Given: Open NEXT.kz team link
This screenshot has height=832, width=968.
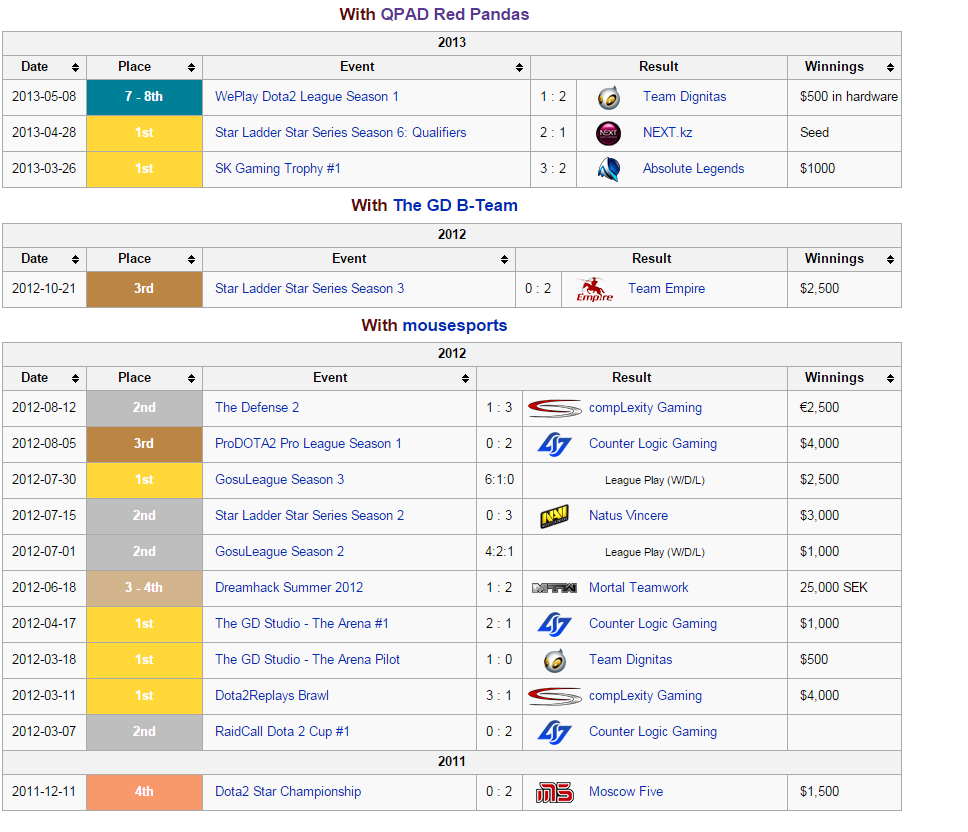Looking at the screenshot, I should 667,133.
